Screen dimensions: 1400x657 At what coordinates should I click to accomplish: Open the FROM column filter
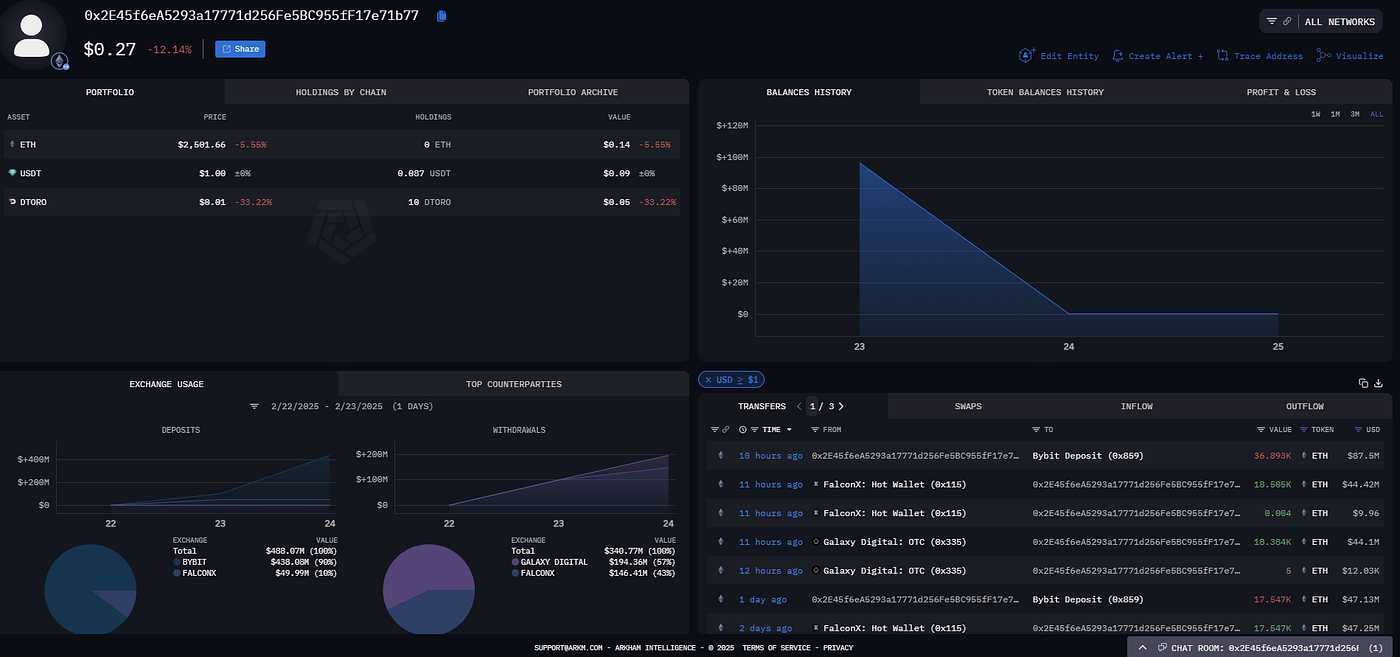tap(816, 429)
